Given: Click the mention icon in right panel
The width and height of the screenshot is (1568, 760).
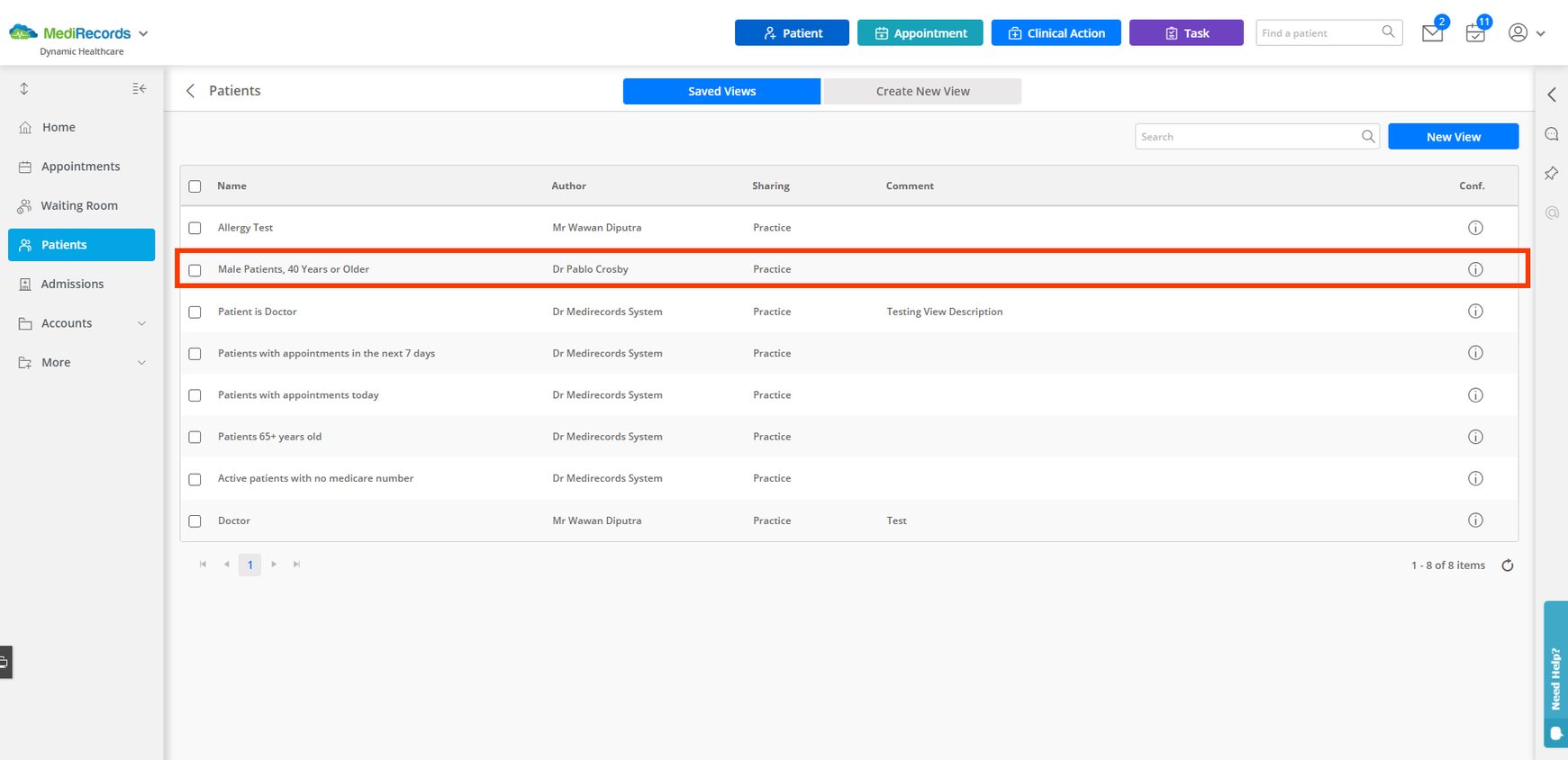Looking at the screenshot, I should pyautogui.click(x=1552, y=213).
